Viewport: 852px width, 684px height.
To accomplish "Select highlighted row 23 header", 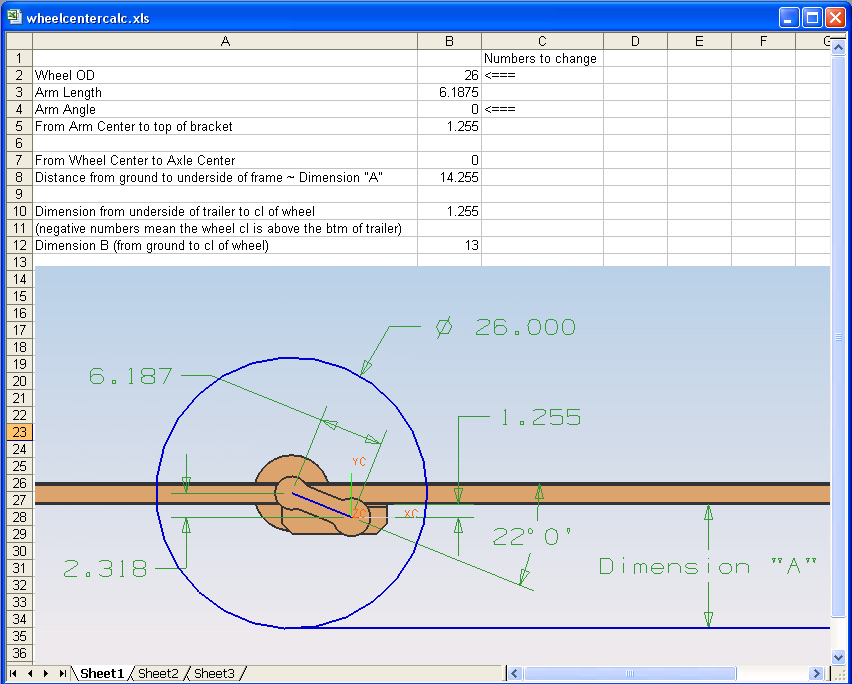I will click(20, 432).
